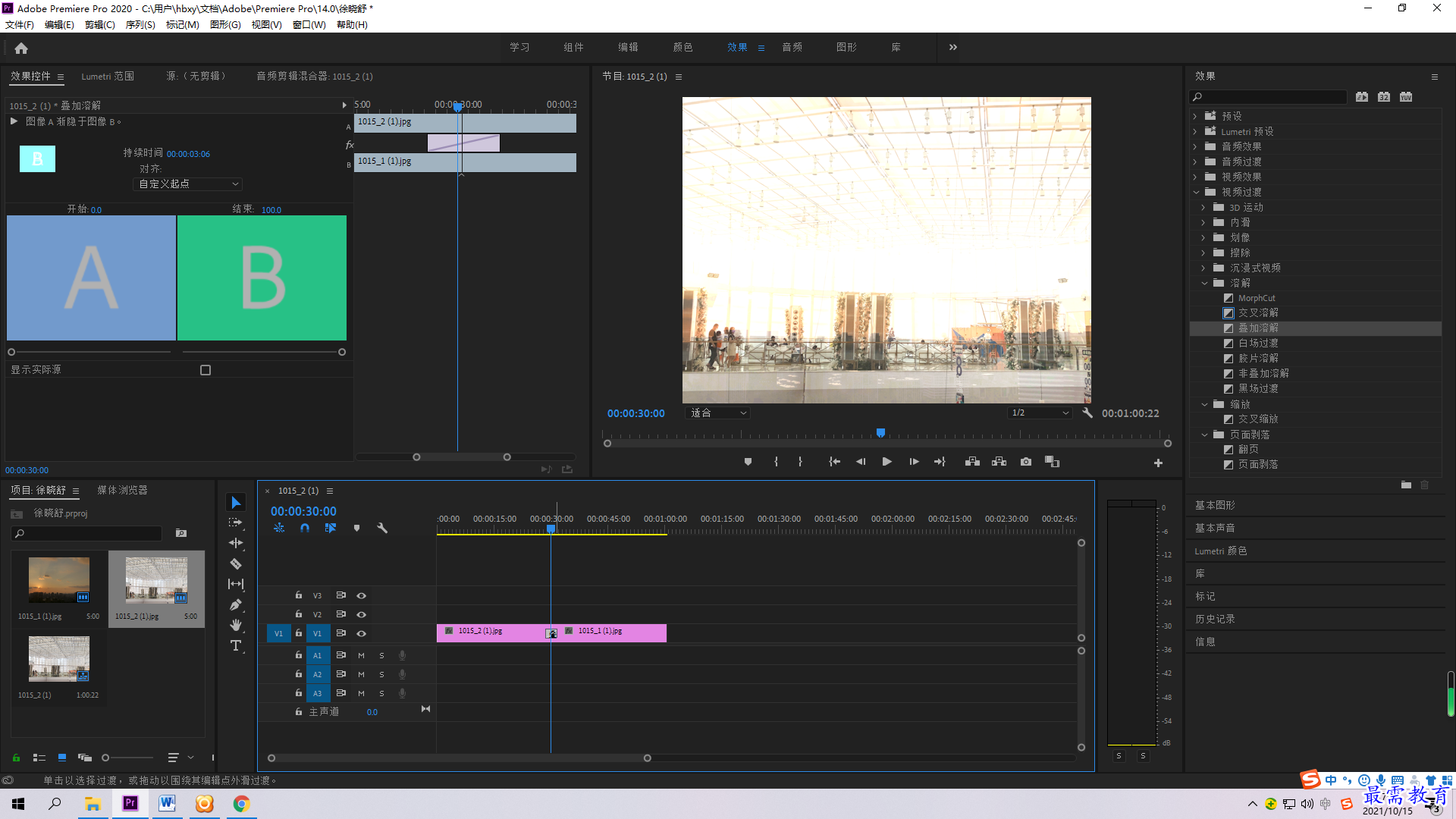Open the 1/2 playback resolution dropdown

1040,413
